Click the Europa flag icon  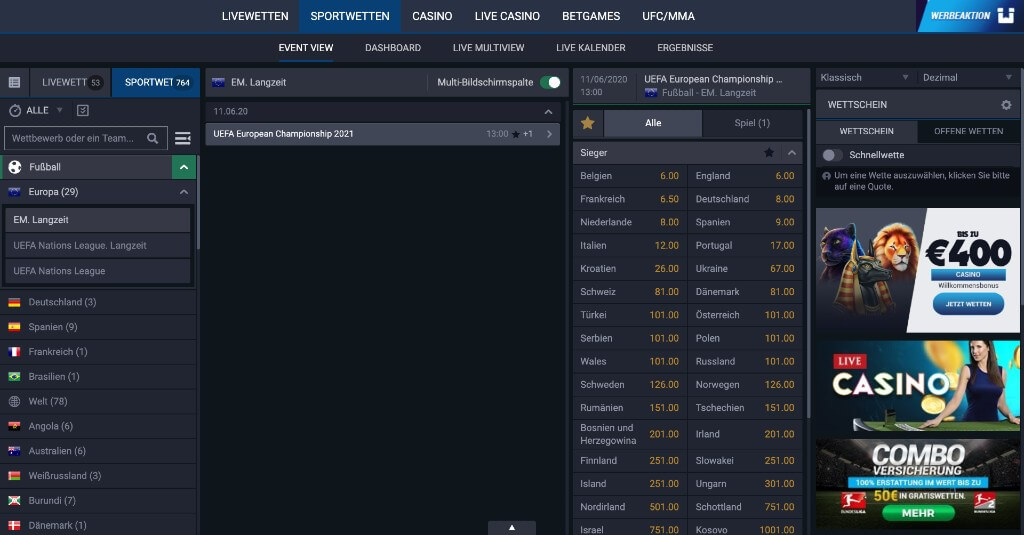[x=14, y=192]
